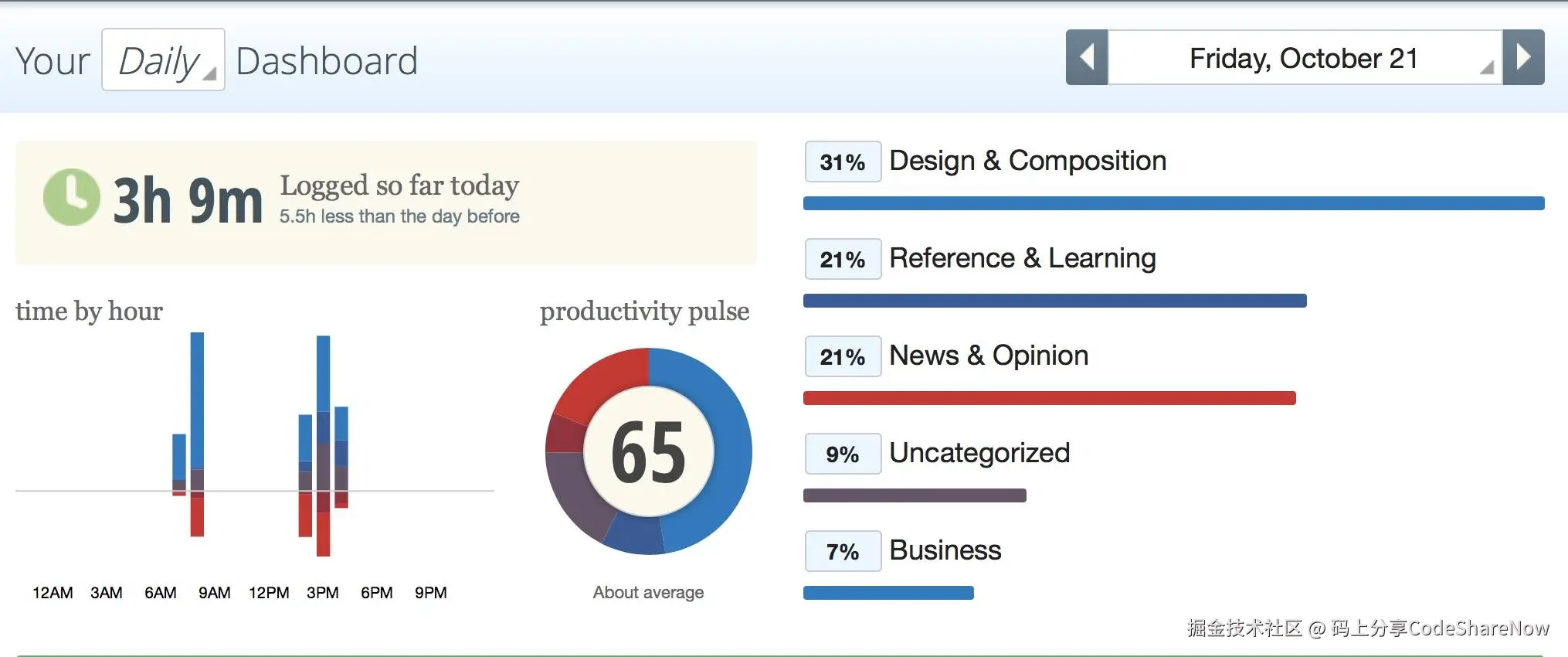Open the News & Opinion category
The image size is (1568, 657).
(x=989, y=356)
